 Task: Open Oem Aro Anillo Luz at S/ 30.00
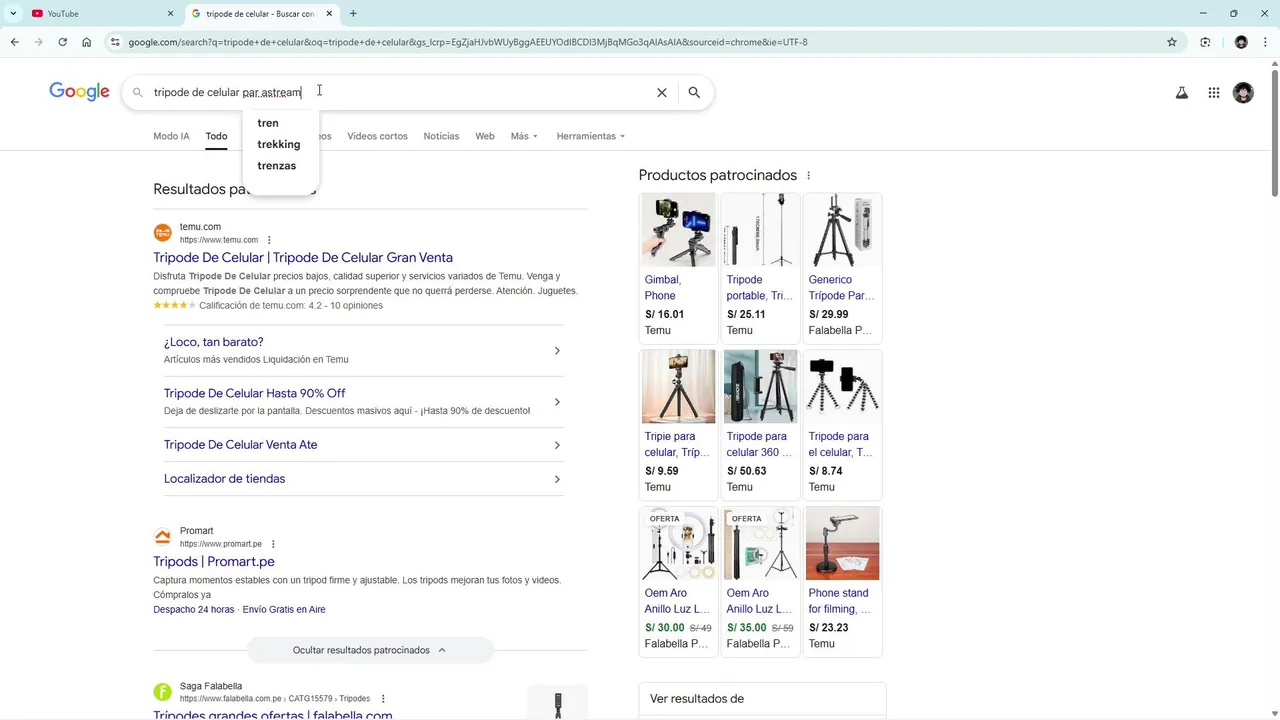678,581
